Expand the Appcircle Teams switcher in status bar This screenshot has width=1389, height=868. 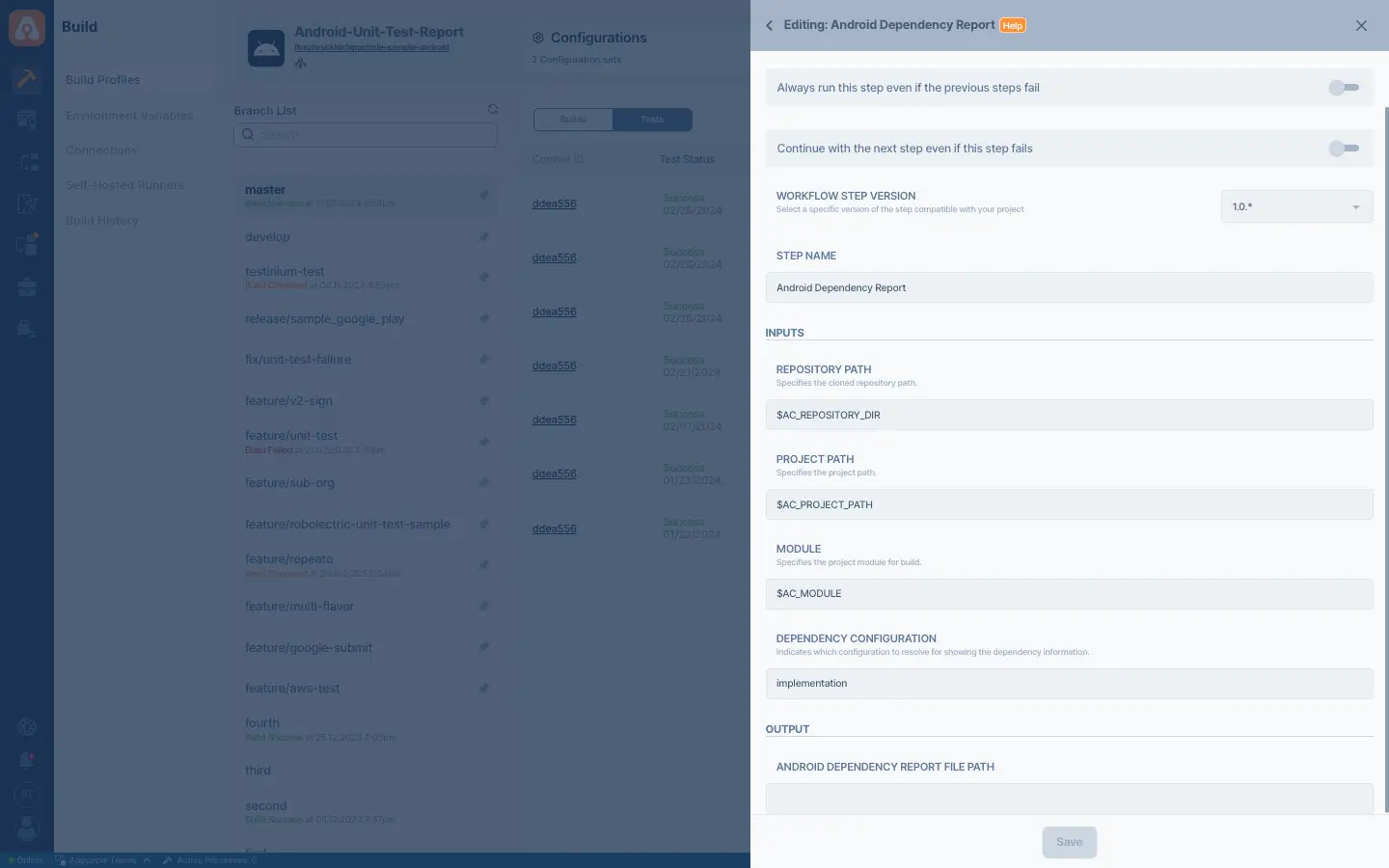pos(103,860)
